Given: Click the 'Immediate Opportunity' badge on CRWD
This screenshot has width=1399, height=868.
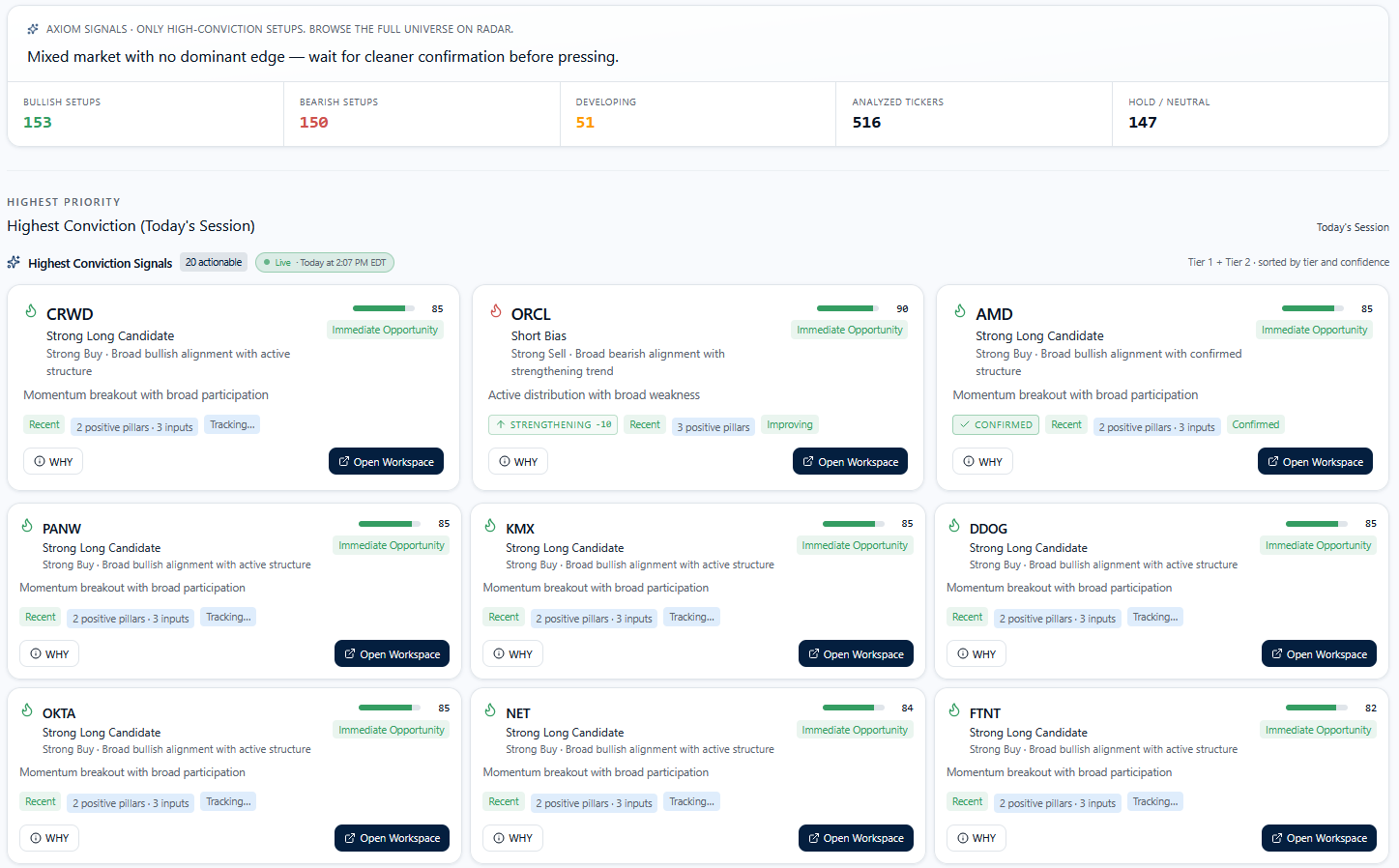Looking at the screenshot, I should point(385,330).
